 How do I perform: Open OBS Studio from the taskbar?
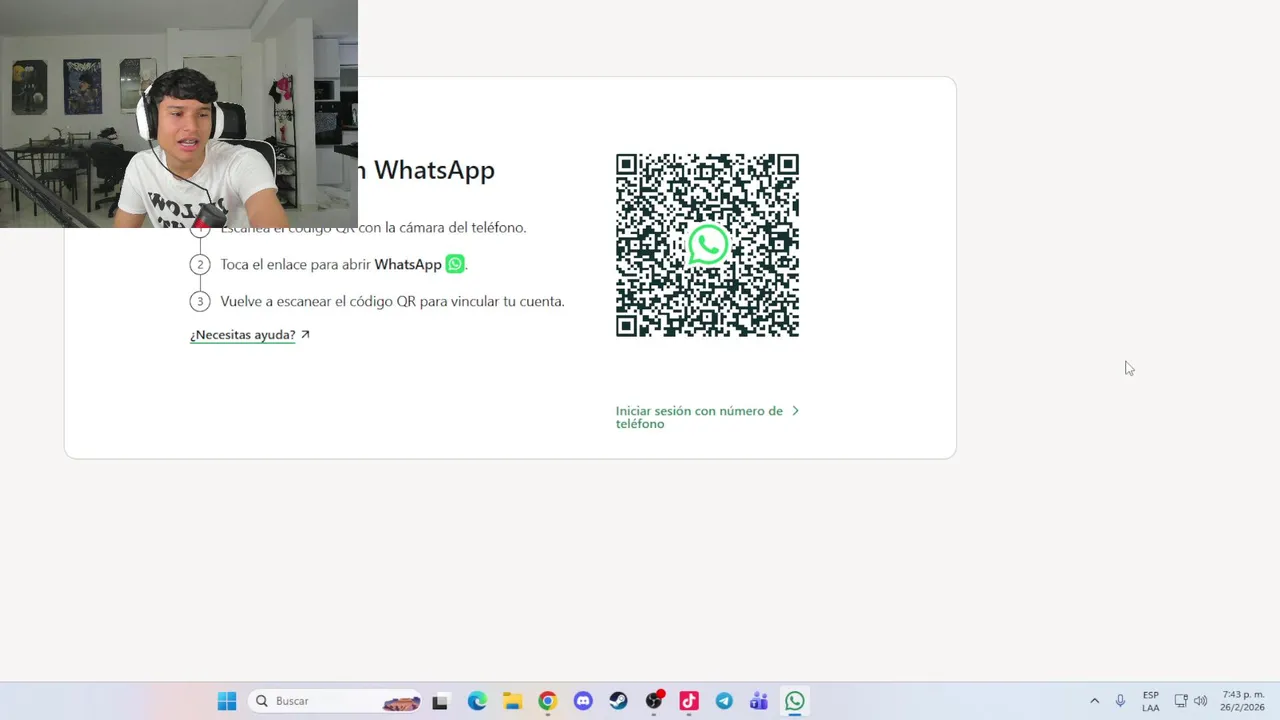coord(654,701)
